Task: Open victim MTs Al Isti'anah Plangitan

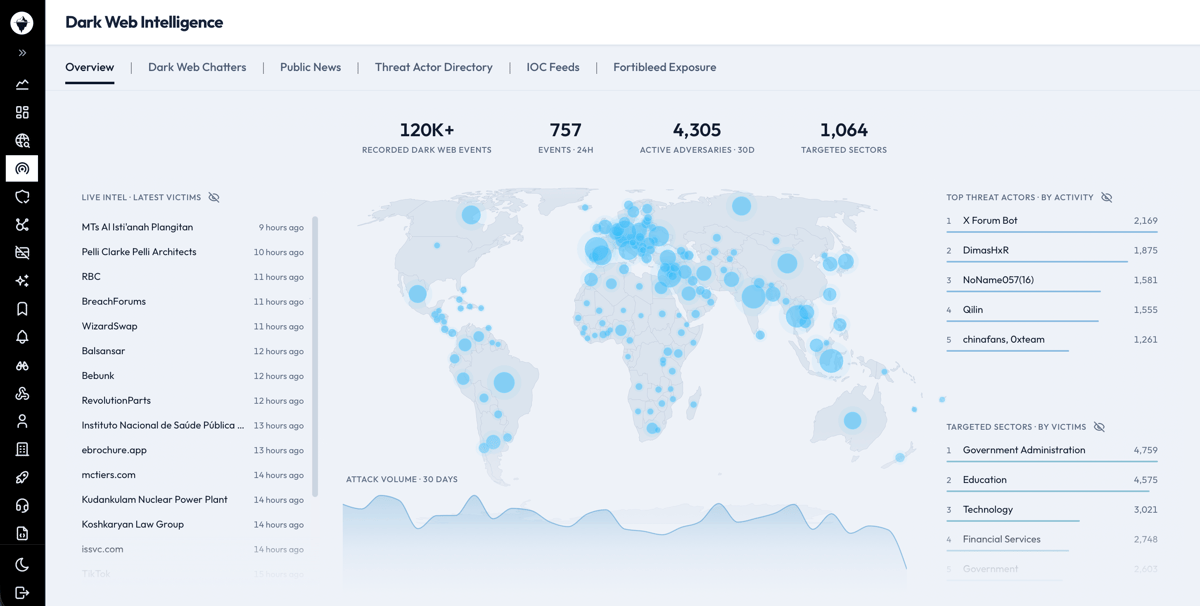Action: 193,227
